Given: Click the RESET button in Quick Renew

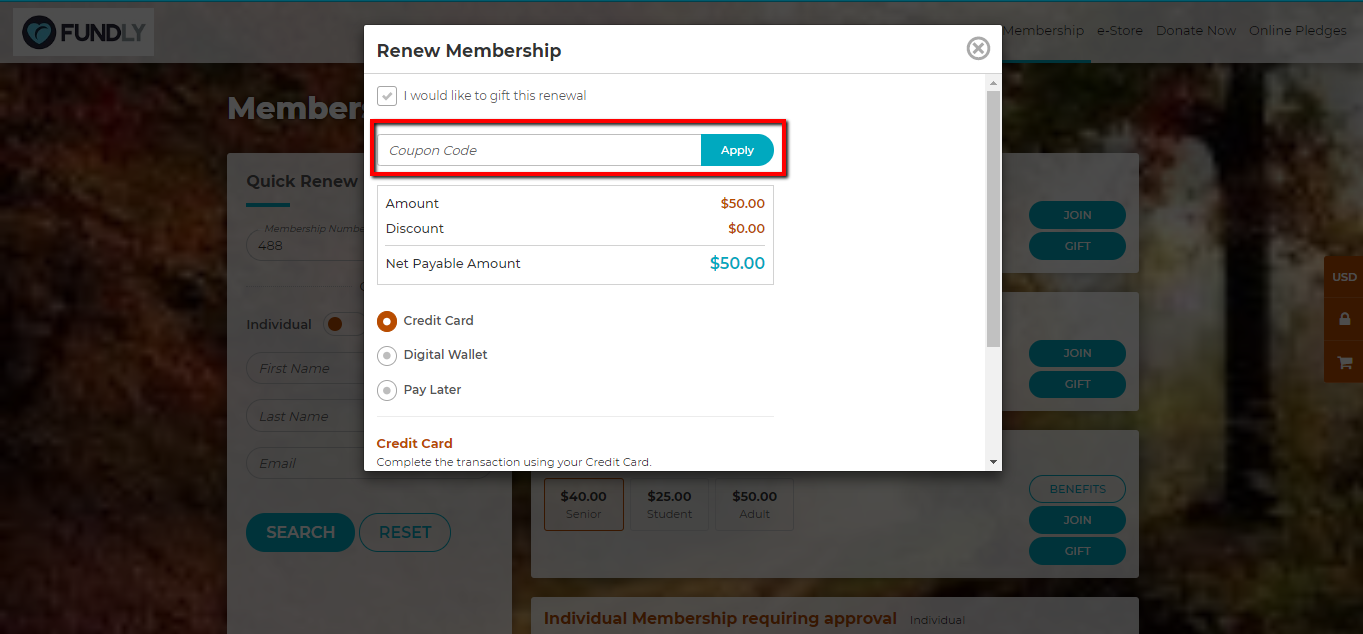Looking at the screenshot, I should tap(405, 532).
